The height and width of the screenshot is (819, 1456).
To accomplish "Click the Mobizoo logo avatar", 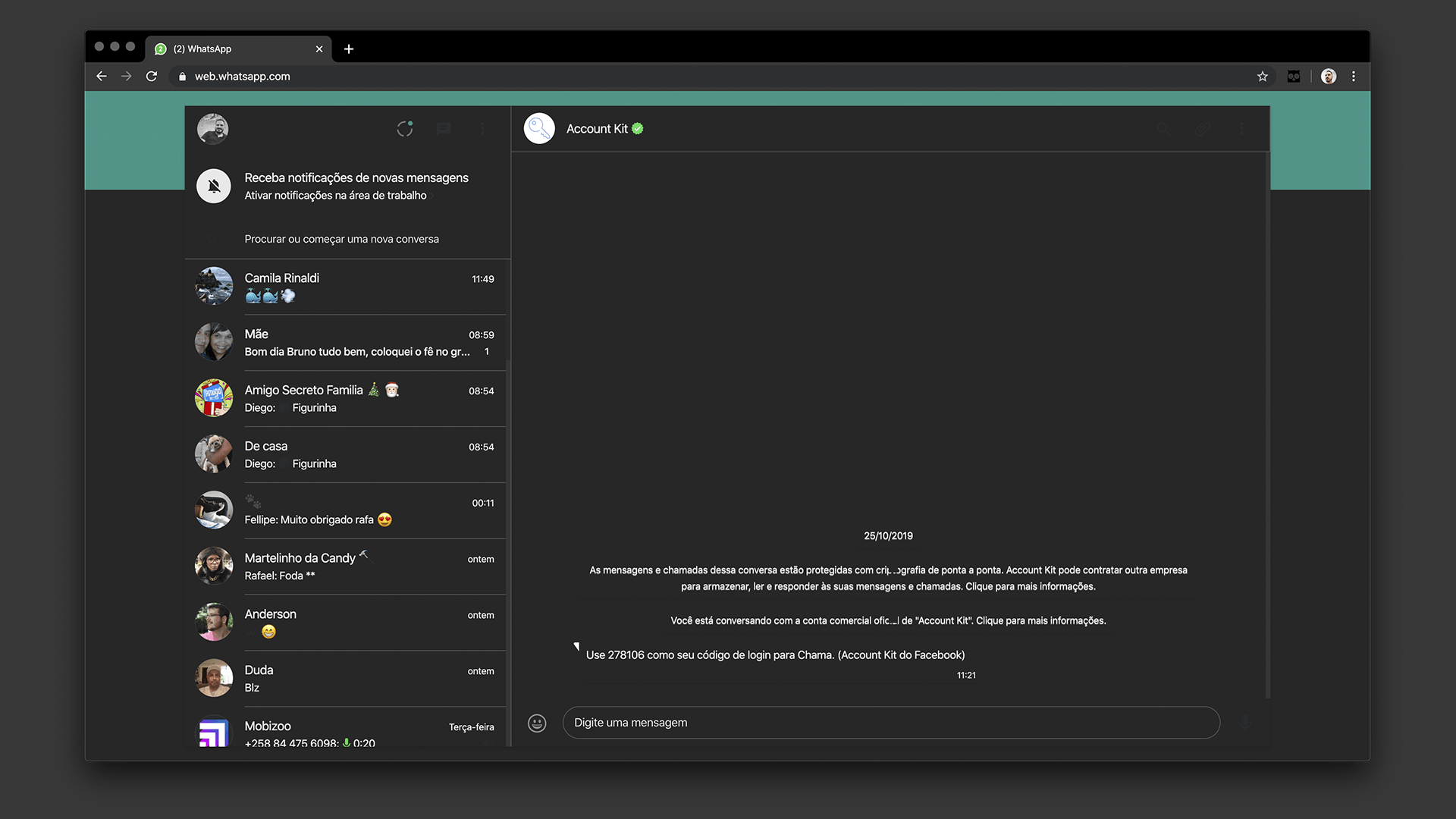I will pyautogui.click(x=214, y=731).
